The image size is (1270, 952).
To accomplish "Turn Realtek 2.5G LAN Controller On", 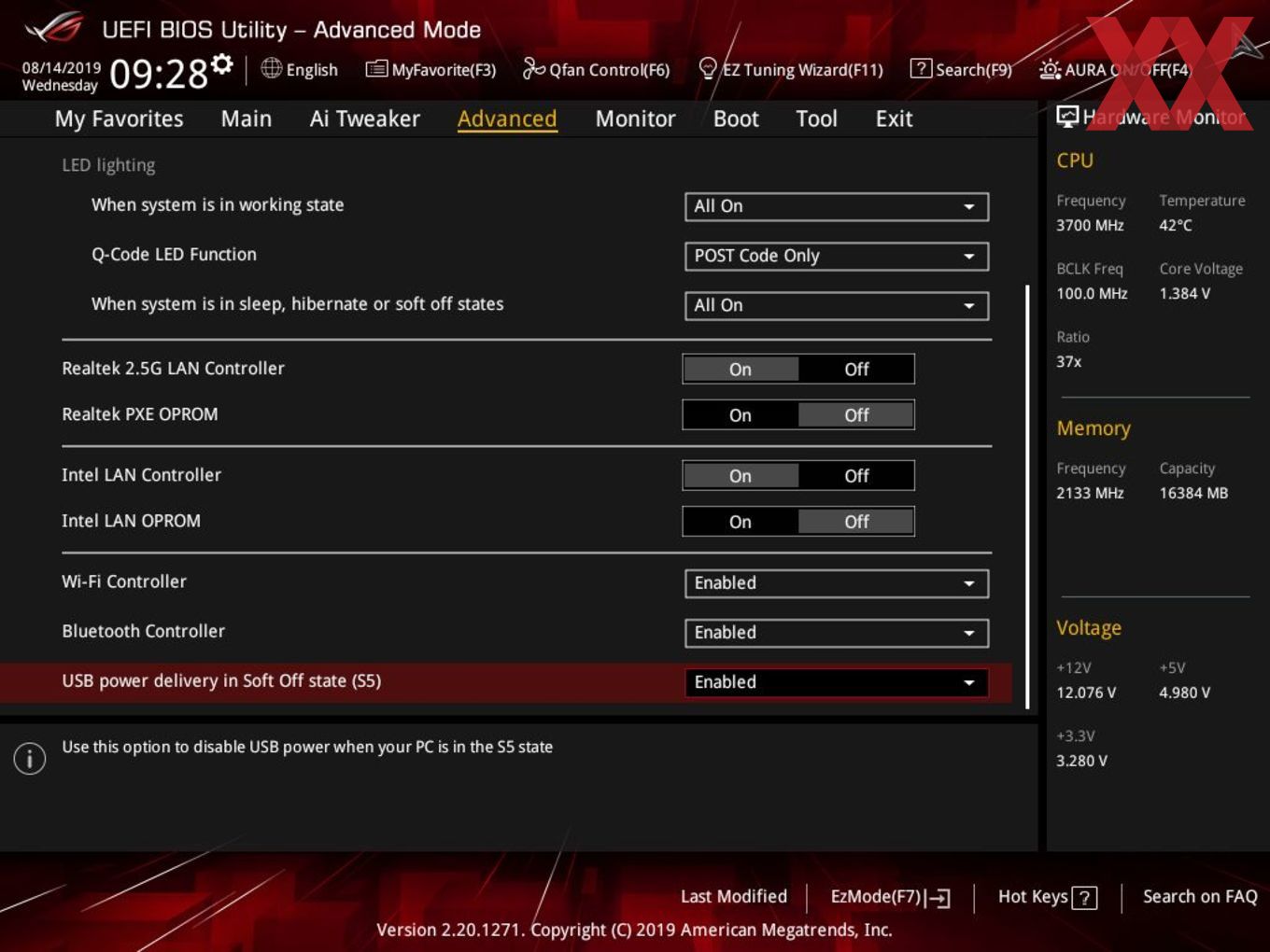I will (x=741, y=370).
